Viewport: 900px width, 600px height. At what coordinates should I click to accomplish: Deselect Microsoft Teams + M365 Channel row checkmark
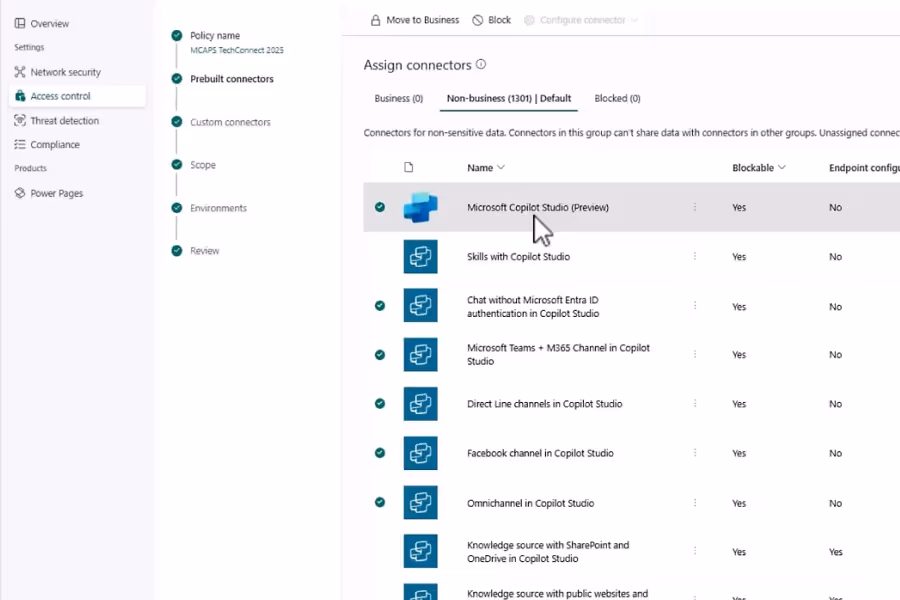[380, 355]
